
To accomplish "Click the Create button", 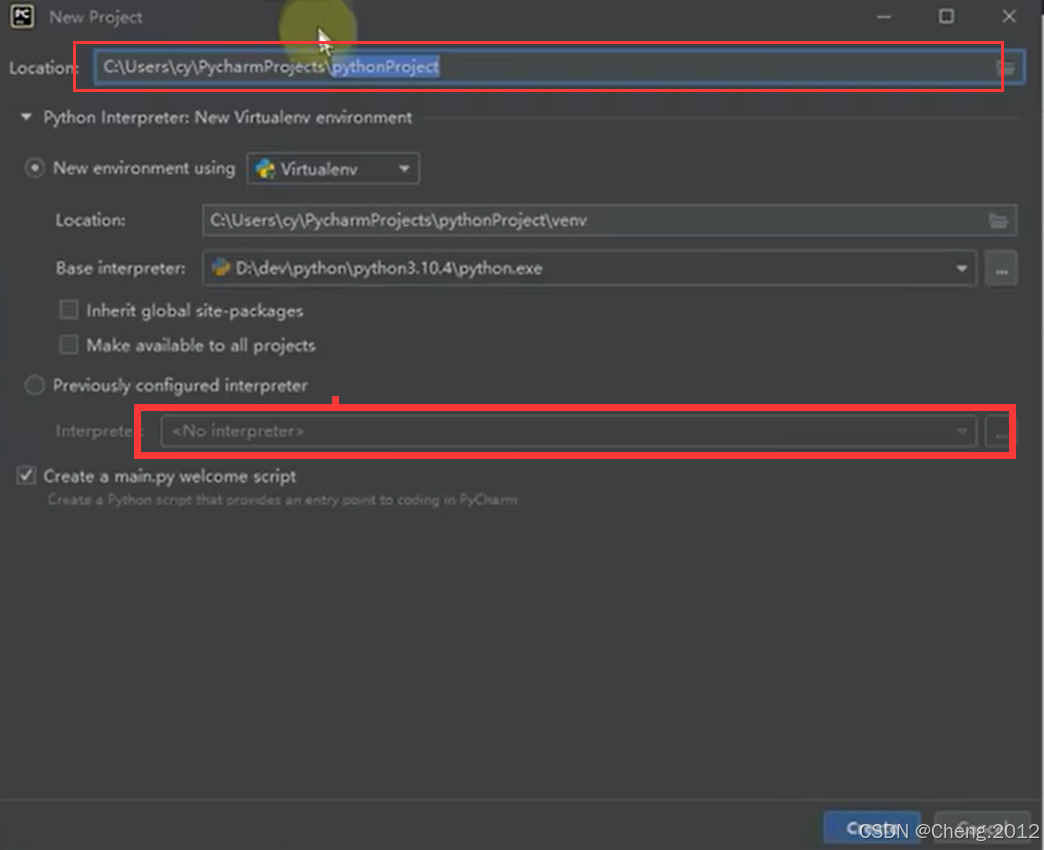I will pos(872,829).
